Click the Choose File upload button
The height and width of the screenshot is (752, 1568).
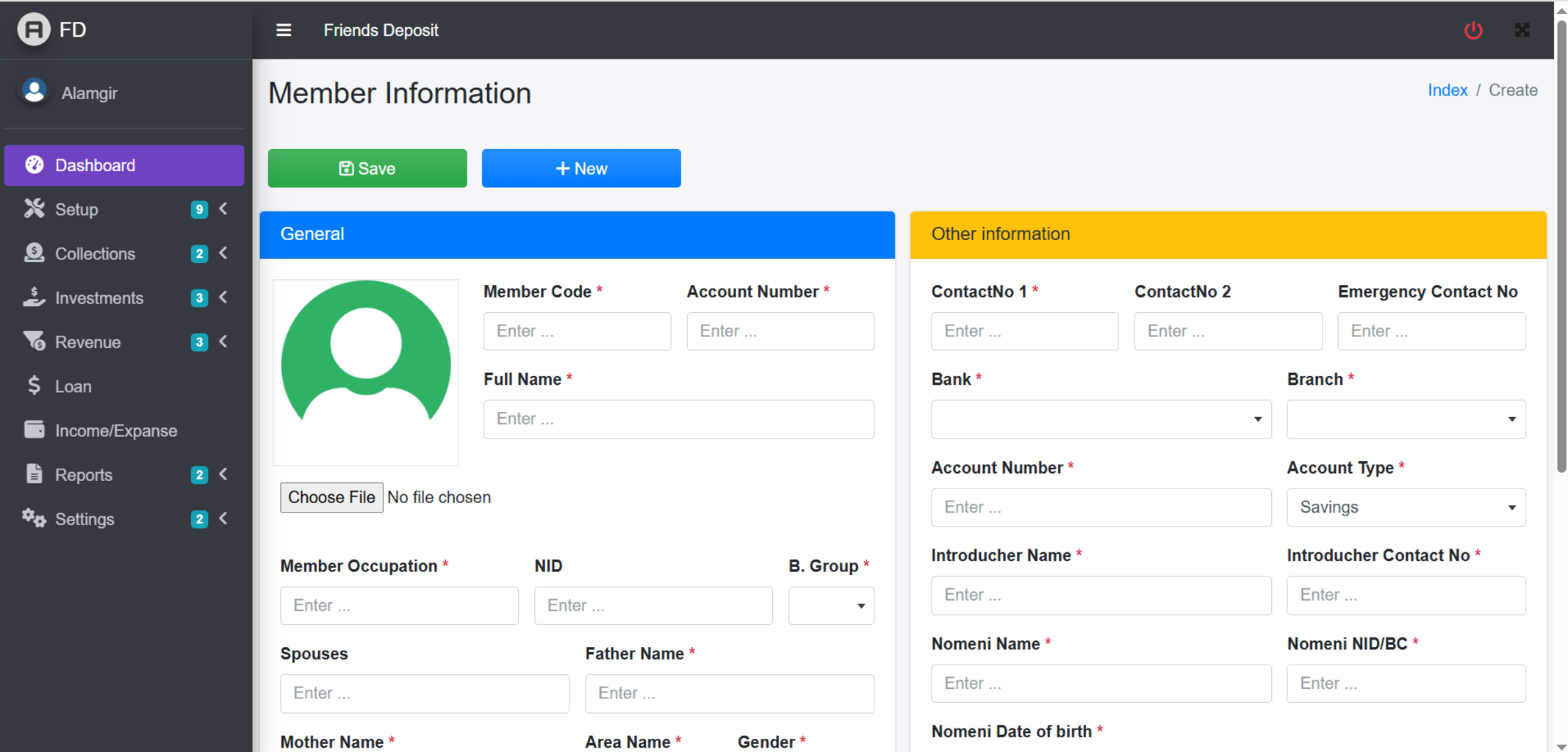point(331,497)
